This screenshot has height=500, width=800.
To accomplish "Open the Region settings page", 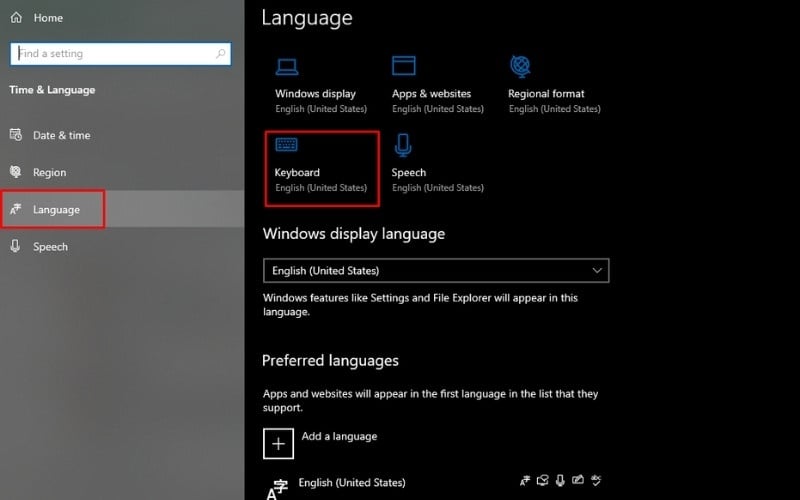I will pyautogui.click(x=49, y=172).
